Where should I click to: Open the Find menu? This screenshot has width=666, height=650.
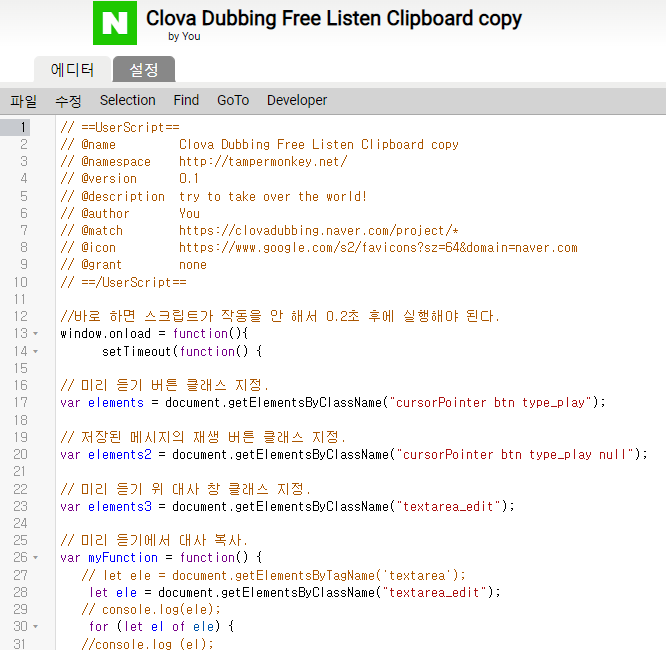(x=186, y=100)
